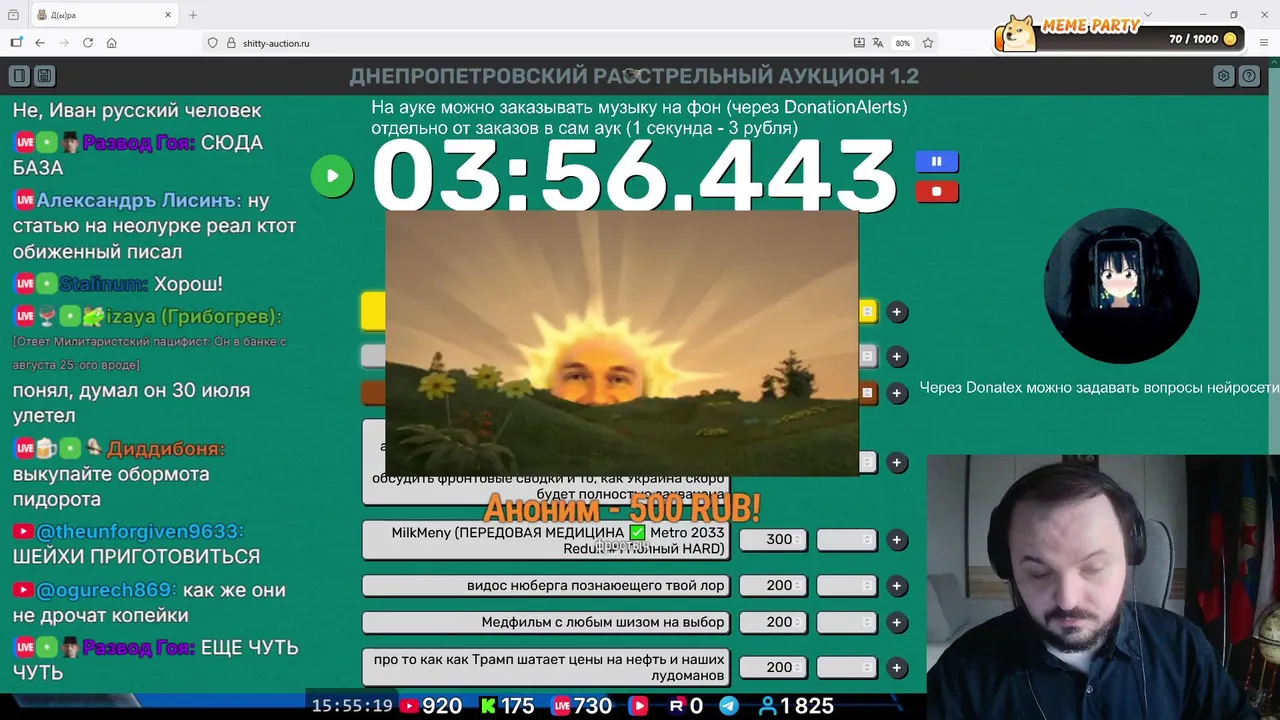
Task: Open the help question mark icon
Action: [x=1249, y=76]
